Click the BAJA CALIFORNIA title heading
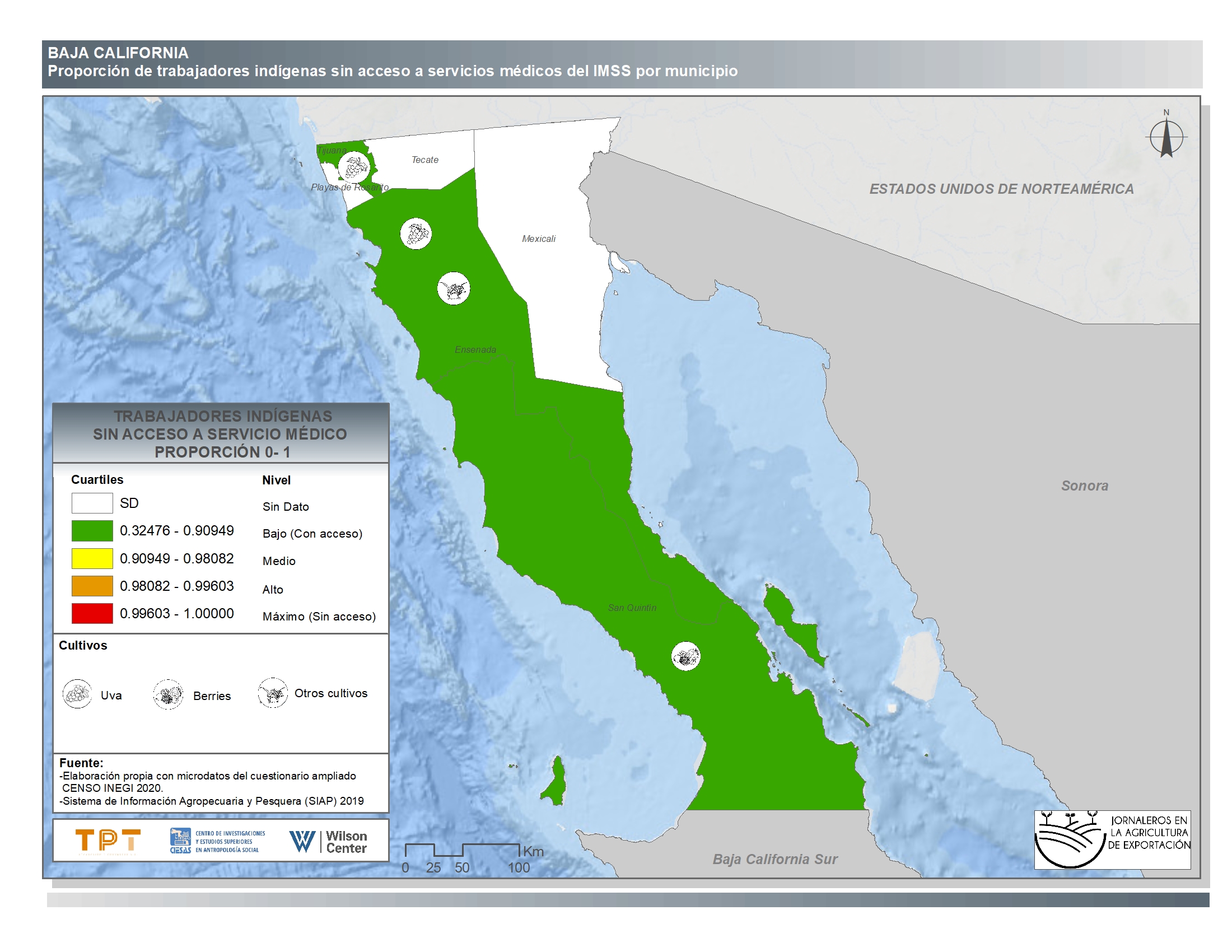 click(118, 53)
